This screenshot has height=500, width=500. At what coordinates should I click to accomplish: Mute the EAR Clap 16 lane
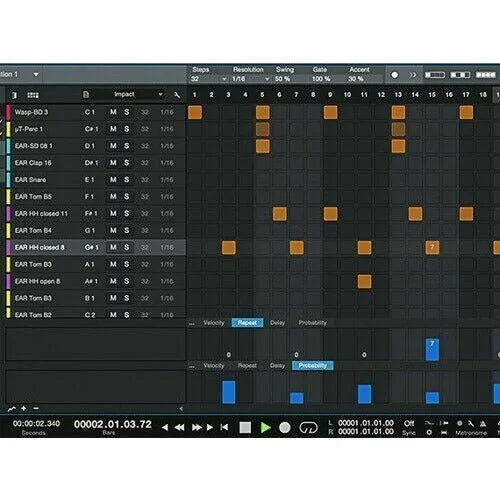point(113,163)
